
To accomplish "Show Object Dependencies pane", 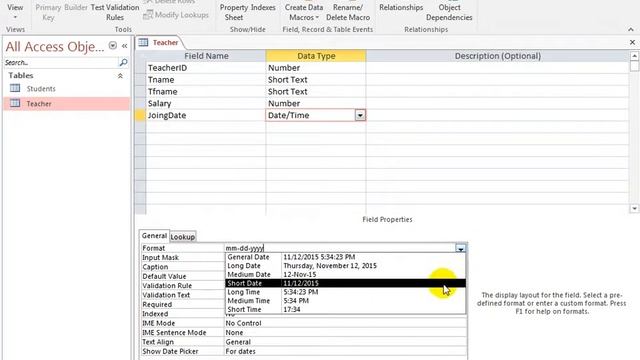I will pyautogui.click(x=449, y=12).
